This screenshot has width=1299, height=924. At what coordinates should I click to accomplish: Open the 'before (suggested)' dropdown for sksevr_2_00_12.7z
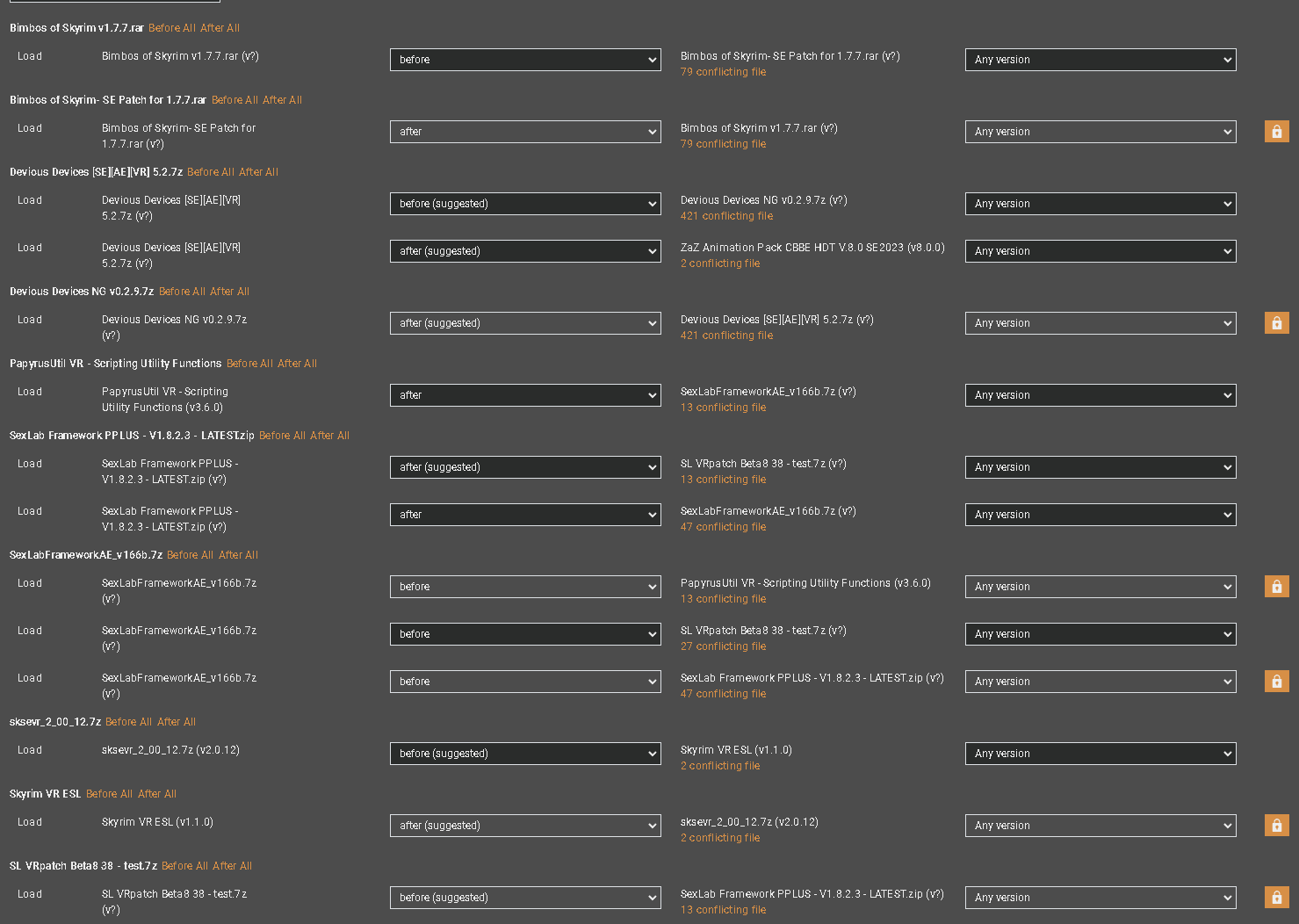(x=525, y=754)
